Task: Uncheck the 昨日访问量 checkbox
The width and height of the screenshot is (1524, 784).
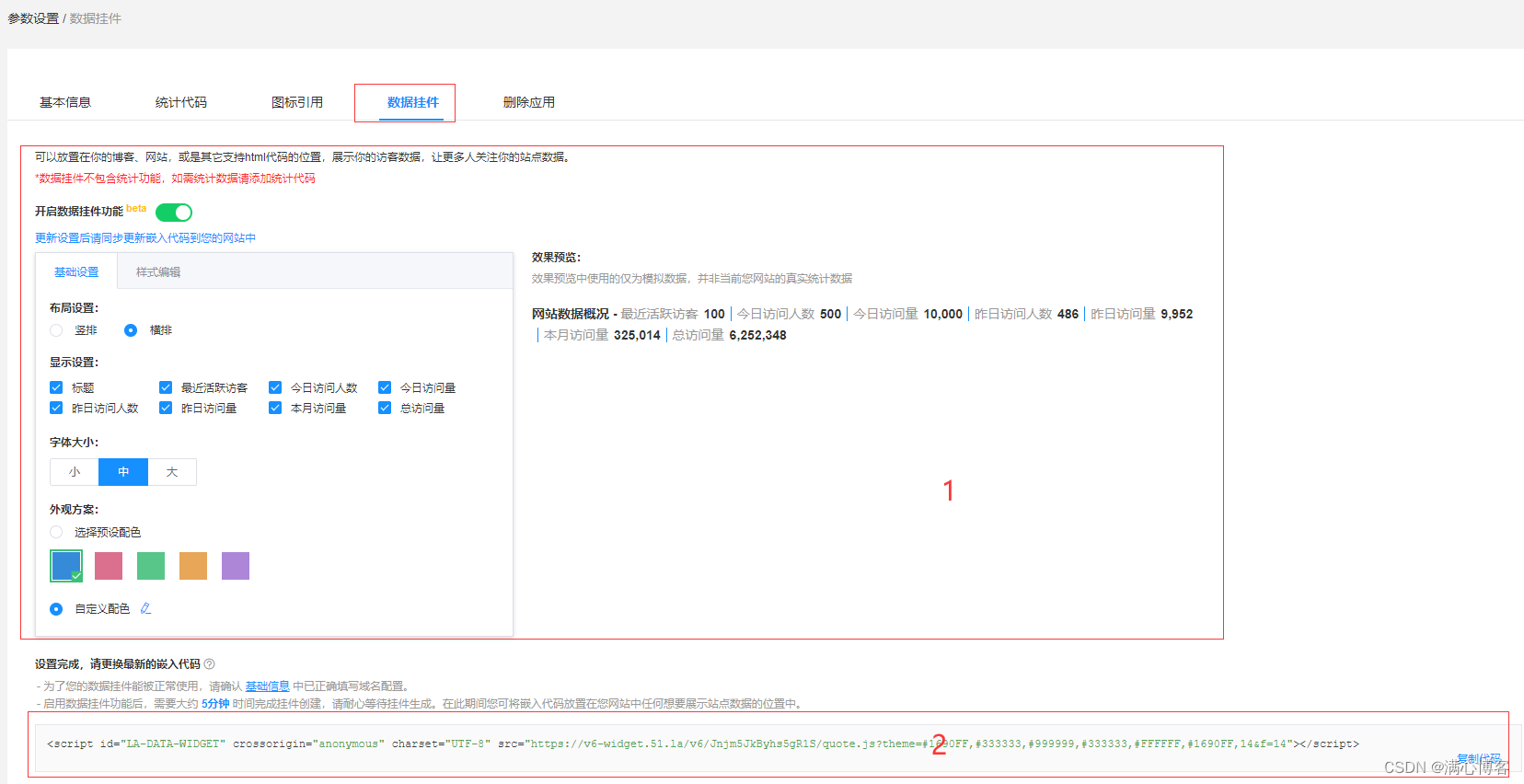Action: (x=166, y=408)
